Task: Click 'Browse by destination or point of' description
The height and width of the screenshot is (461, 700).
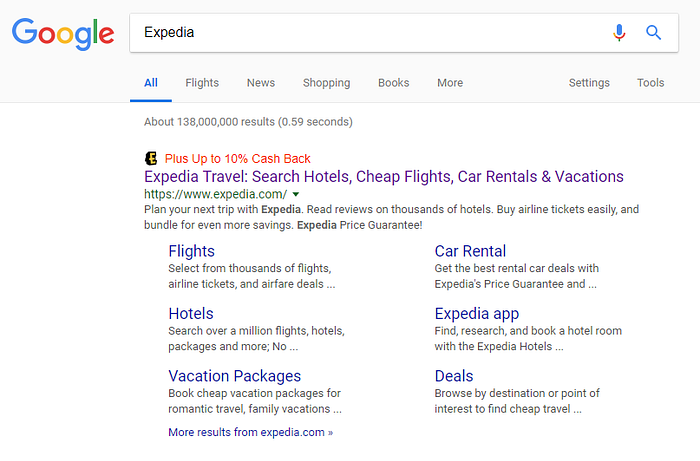Action: tap(517, 401)
